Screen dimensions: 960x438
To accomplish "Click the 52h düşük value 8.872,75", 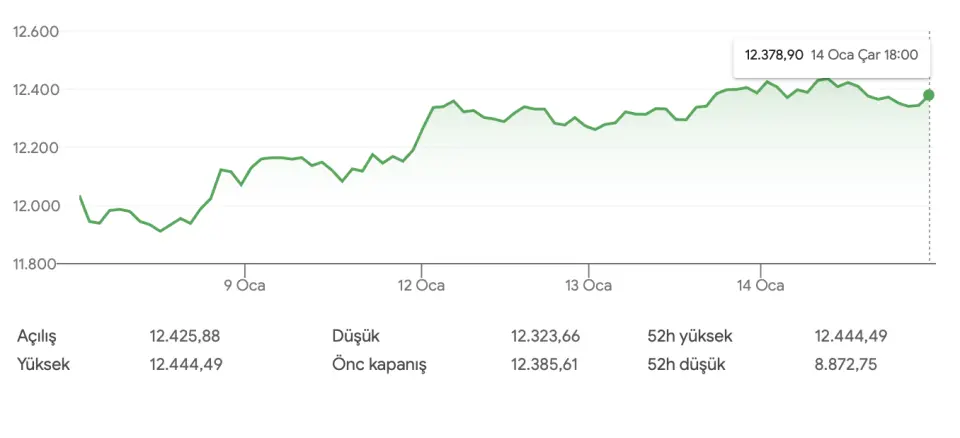I will [846, 364].
